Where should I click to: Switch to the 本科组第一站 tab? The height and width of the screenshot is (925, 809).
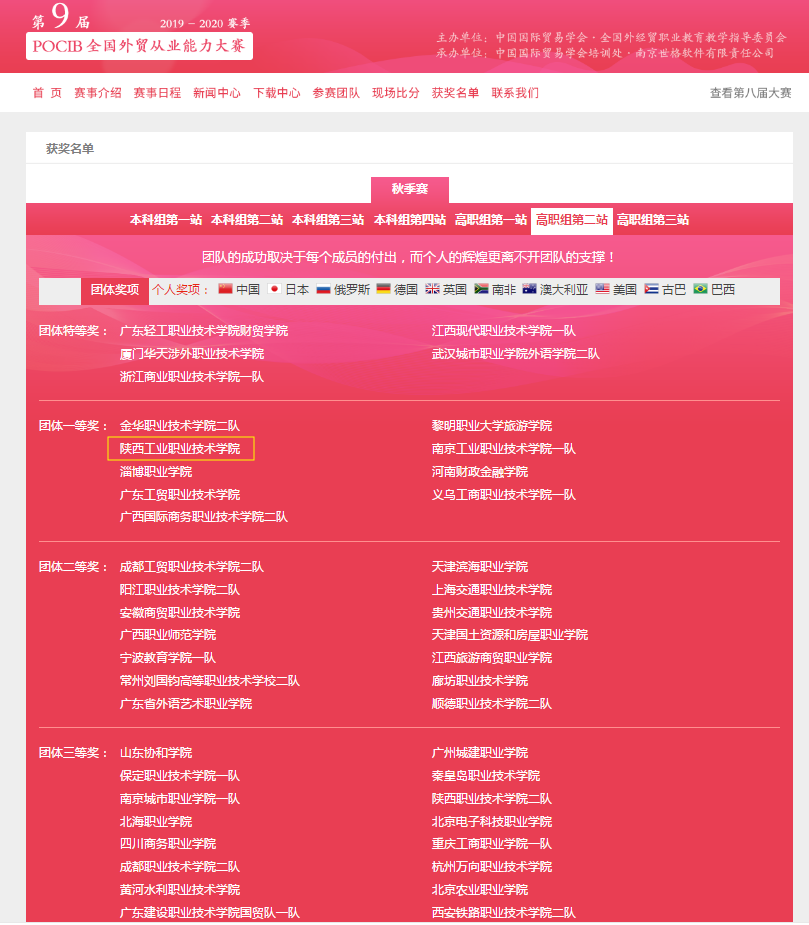point(166,220)
